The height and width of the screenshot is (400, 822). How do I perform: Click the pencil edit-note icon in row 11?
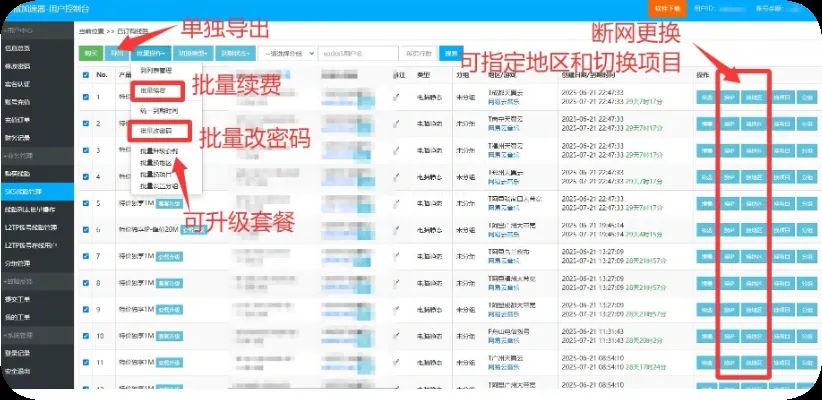(x=397, y=362)
